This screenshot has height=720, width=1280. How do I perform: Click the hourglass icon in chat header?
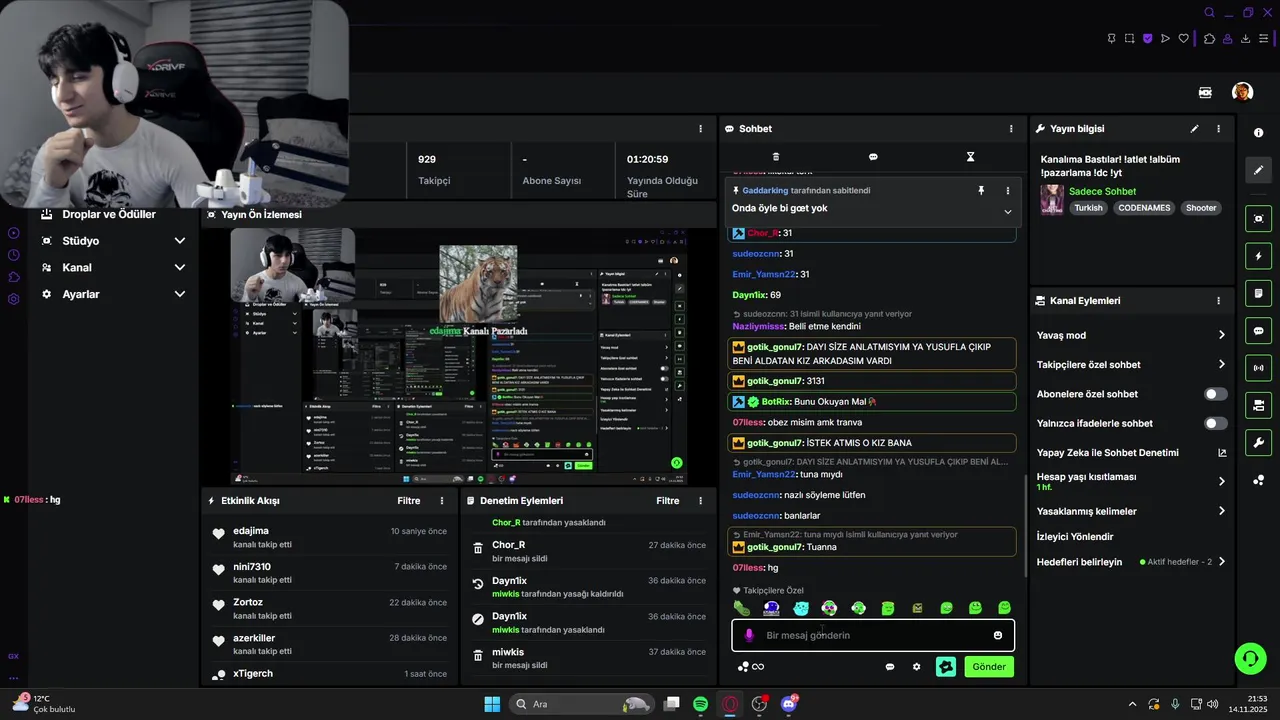click(970, 157)
